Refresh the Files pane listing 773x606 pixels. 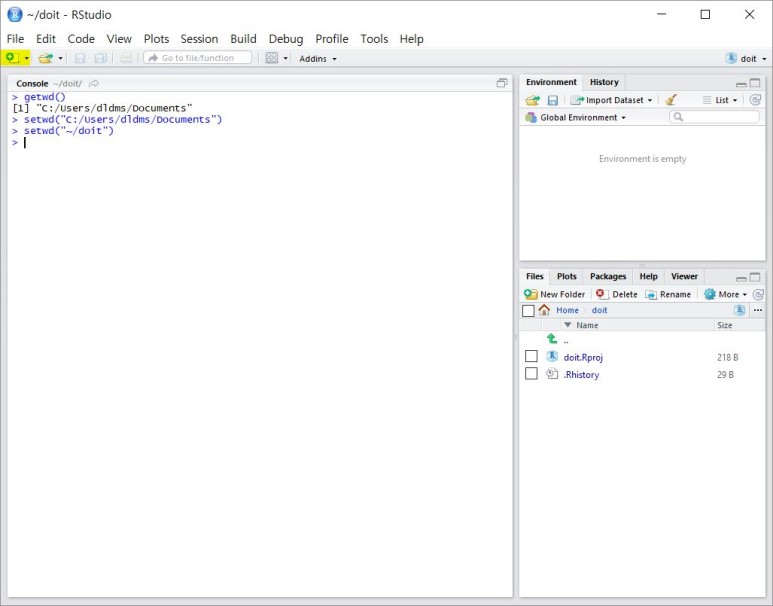coord(758,294)
